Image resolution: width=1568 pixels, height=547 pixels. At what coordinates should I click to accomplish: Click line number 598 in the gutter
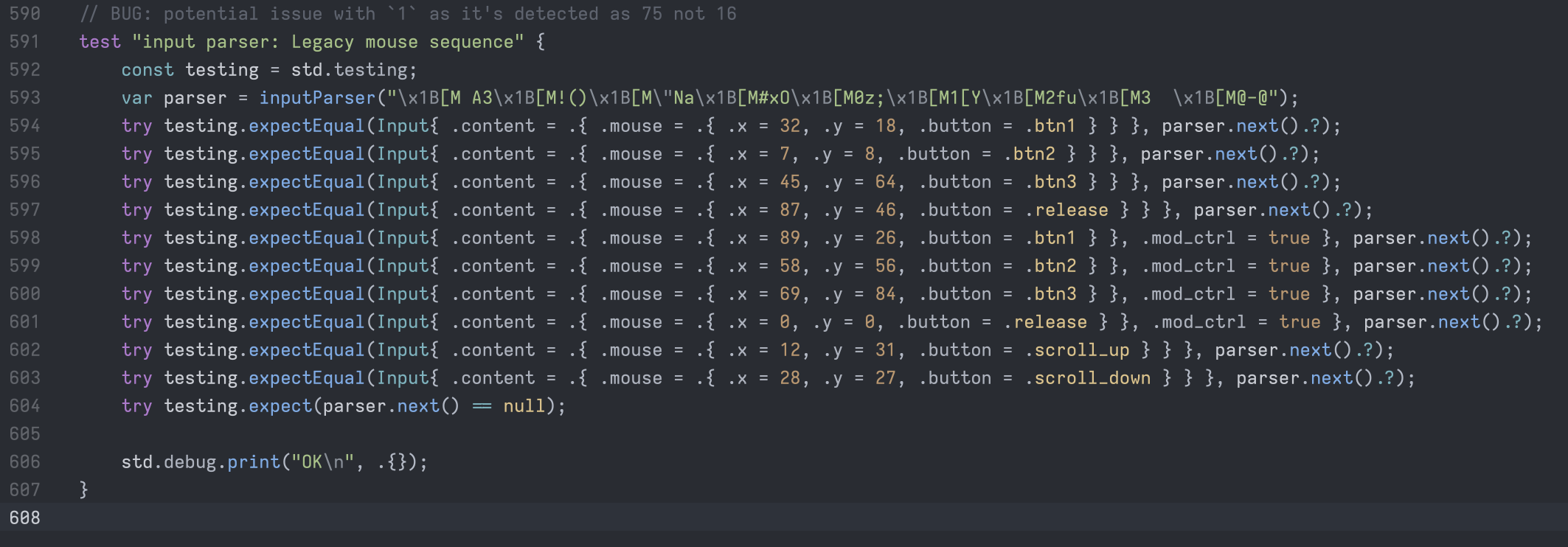point(25,238)
